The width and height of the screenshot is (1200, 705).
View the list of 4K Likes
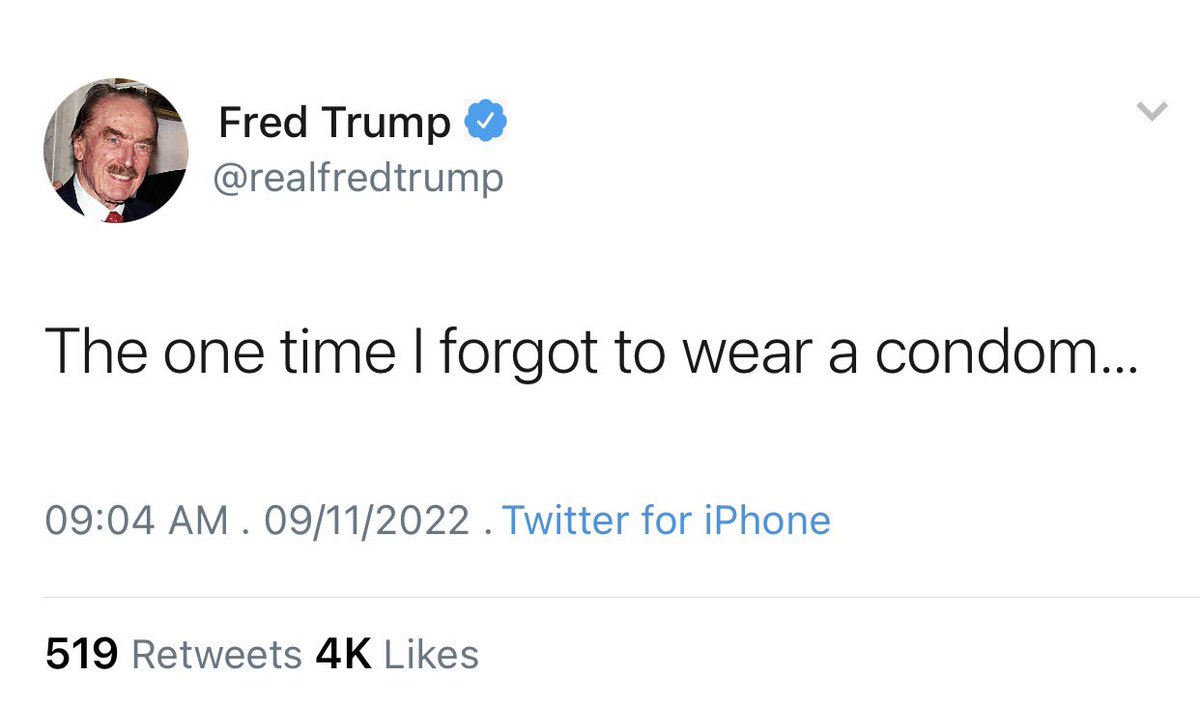pos(397,655)
